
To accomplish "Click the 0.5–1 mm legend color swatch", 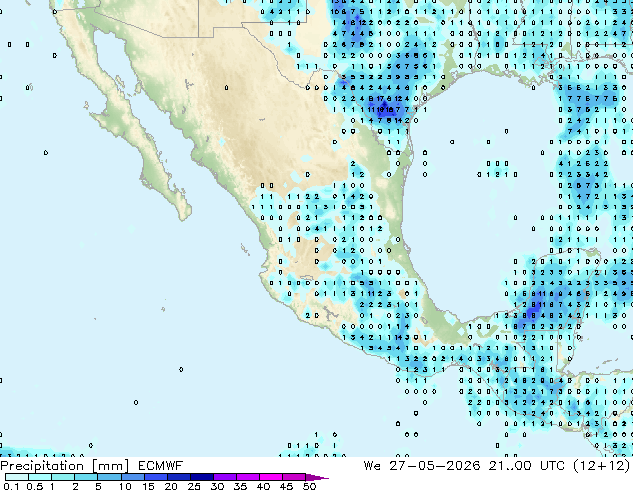I will 40,477.
